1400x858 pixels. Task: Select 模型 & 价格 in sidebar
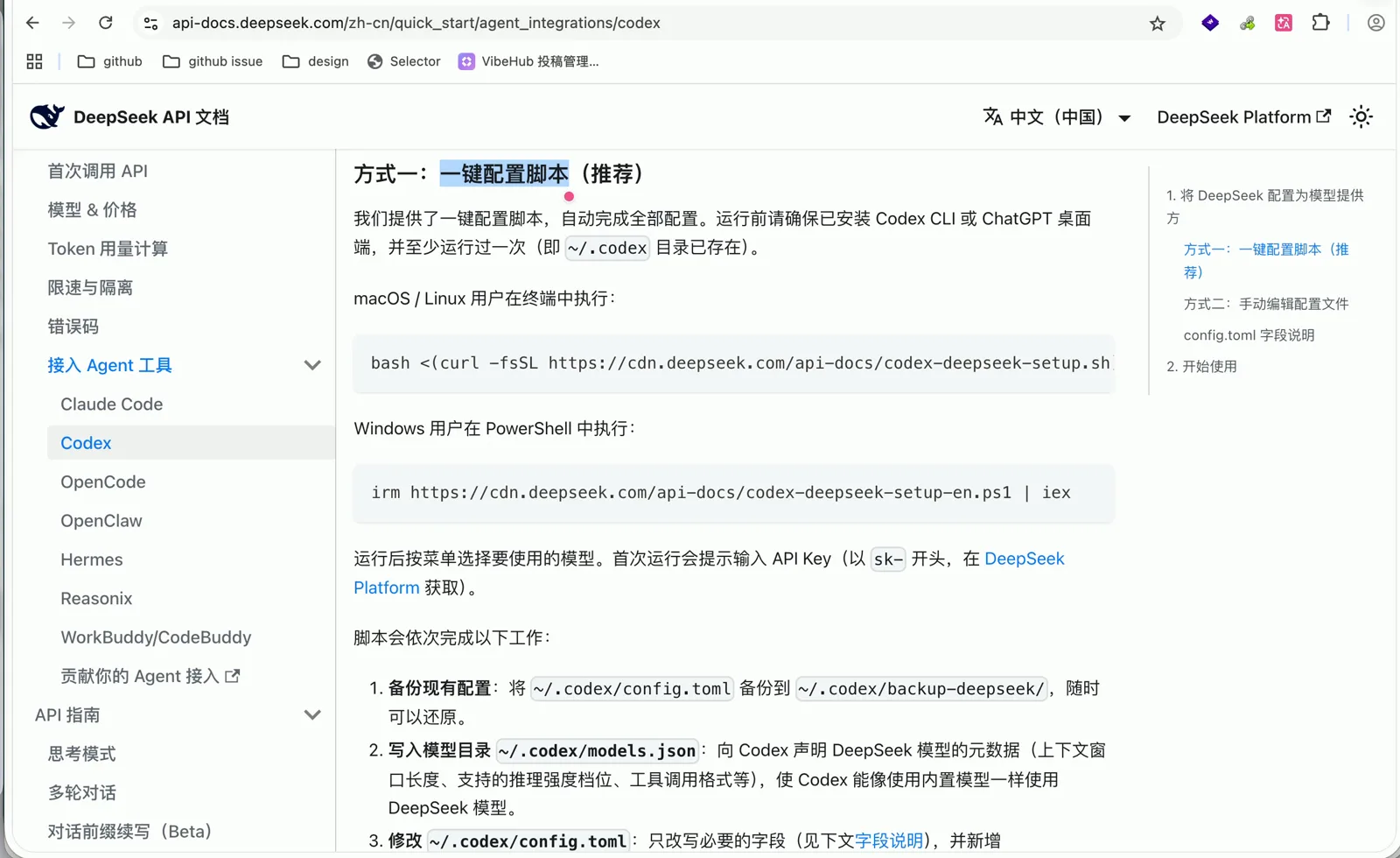pyautogui.click(x=92, y=210)
